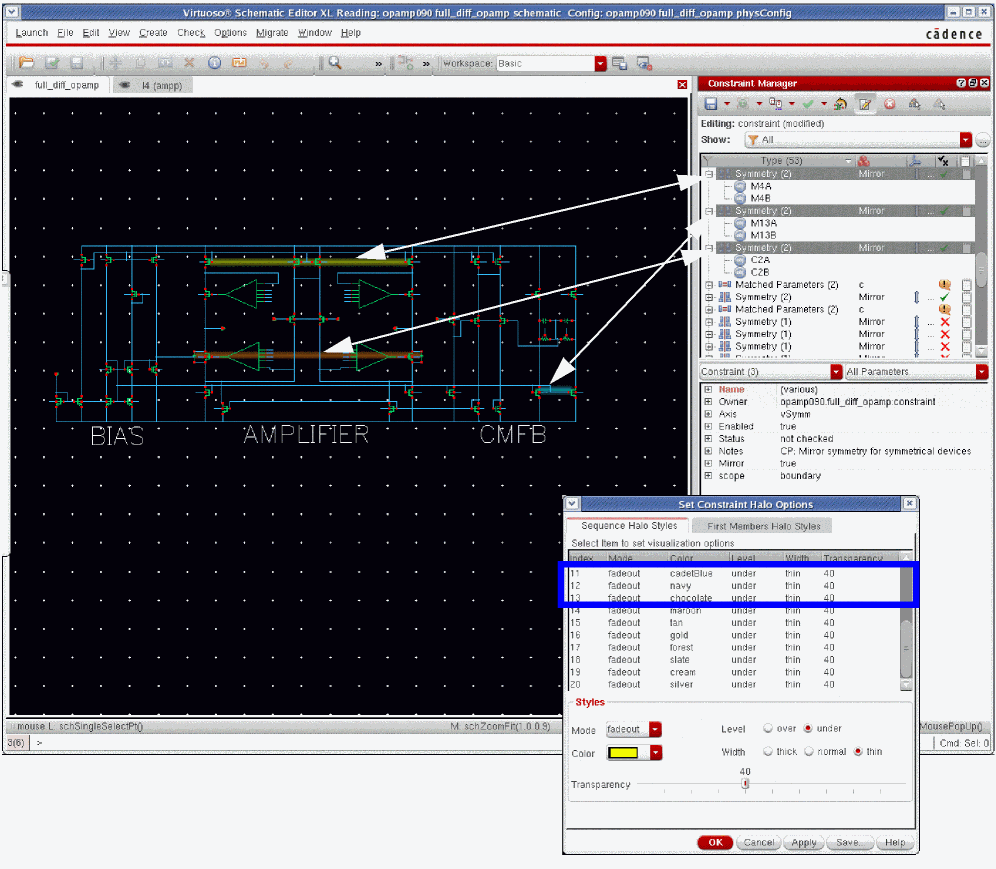
Task: Open the Workspace dropdown showing Basic
Action: click(600, 63)
